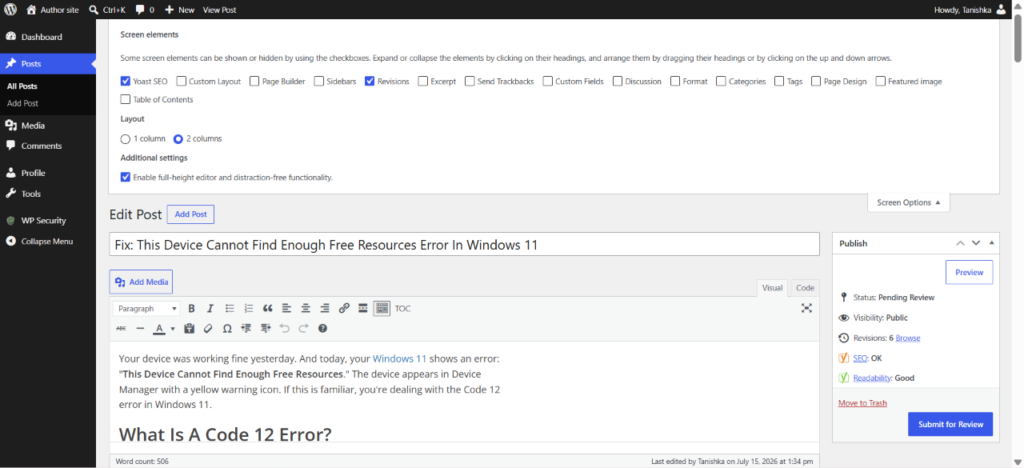
Task: Disable full-height editor checkbox
Action: point(125,177)
